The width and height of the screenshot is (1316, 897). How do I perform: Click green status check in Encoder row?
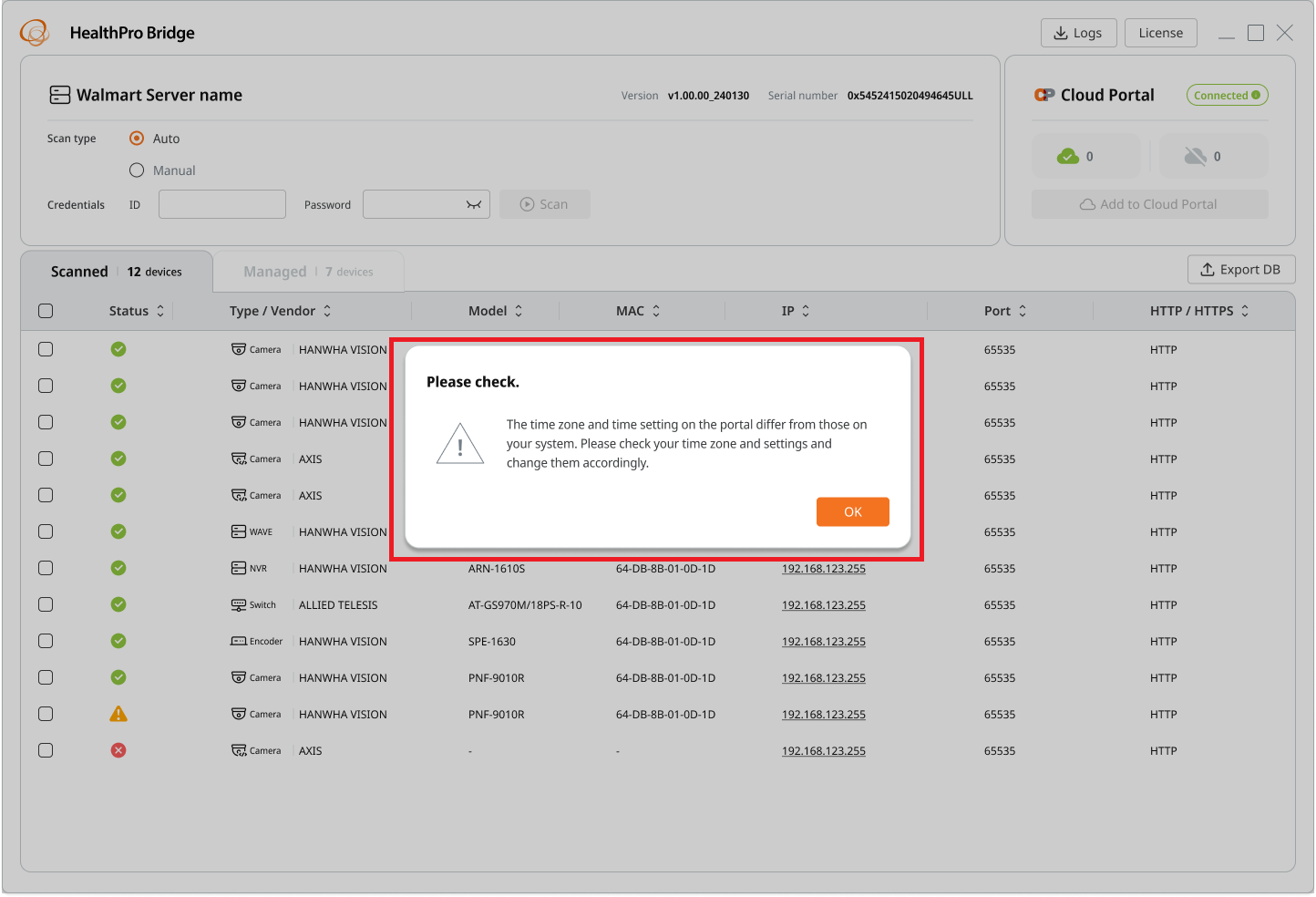(118, 641)
